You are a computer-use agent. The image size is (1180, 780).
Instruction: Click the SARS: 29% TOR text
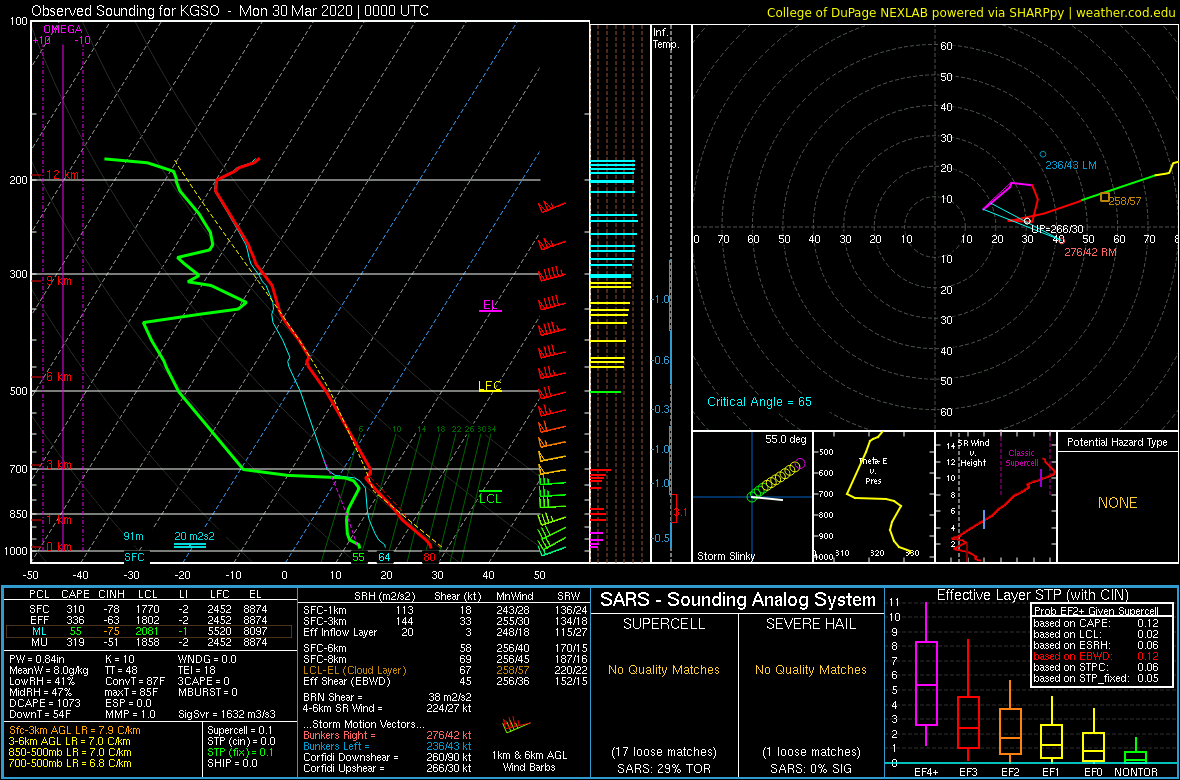click(664, 767)
